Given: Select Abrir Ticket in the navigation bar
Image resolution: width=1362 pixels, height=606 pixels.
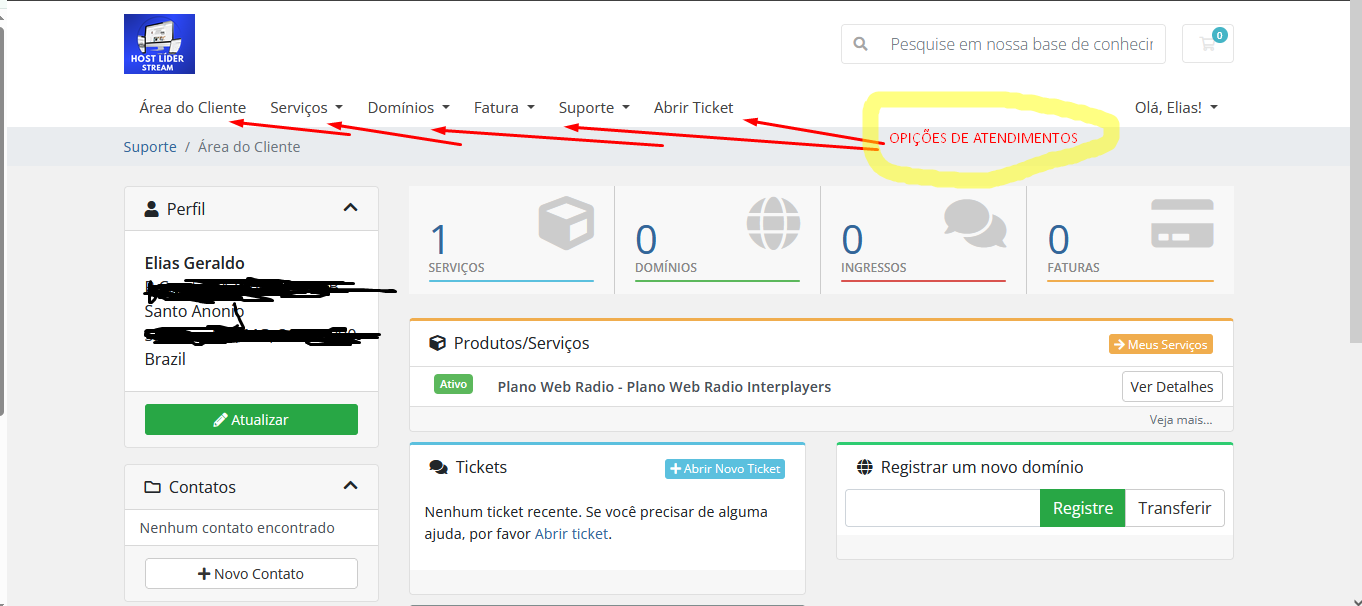Looking at the screenshot, I should 693,107.
